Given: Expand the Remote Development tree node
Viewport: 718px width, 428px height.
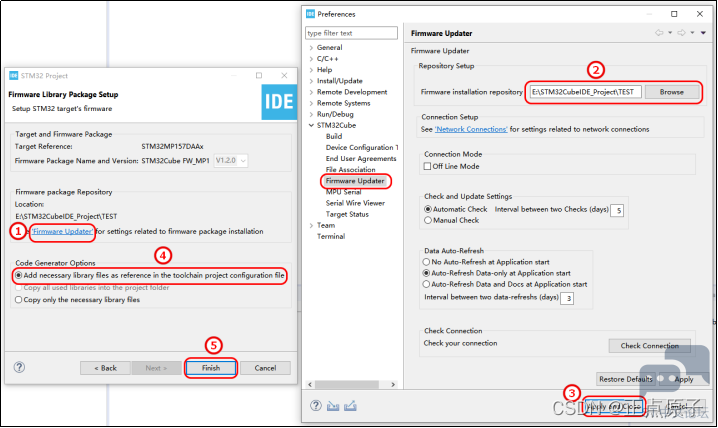Looking at the screenshot, I should click(x=311, y=92).
